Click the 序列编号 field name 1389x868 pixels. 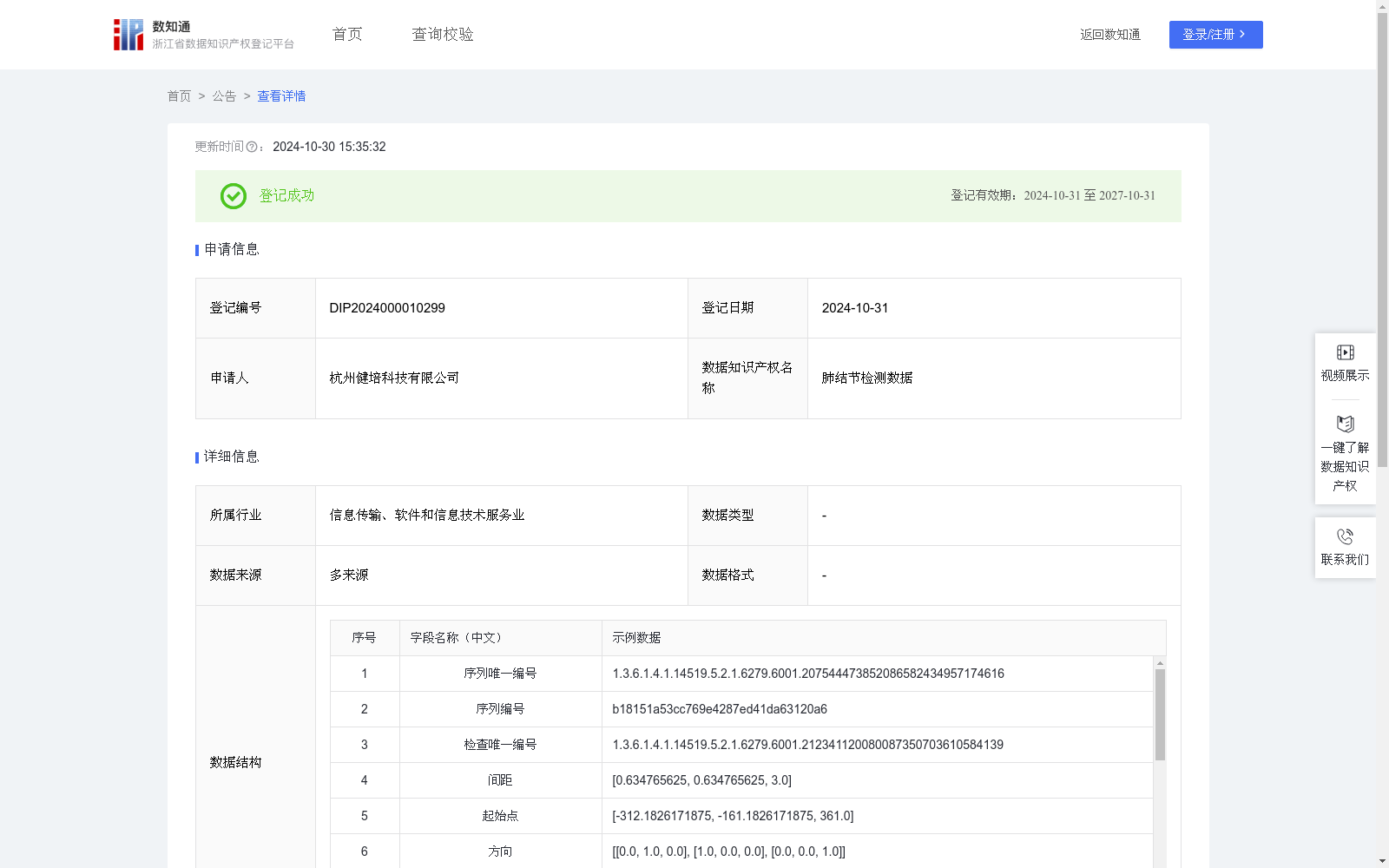pos(500,709)
